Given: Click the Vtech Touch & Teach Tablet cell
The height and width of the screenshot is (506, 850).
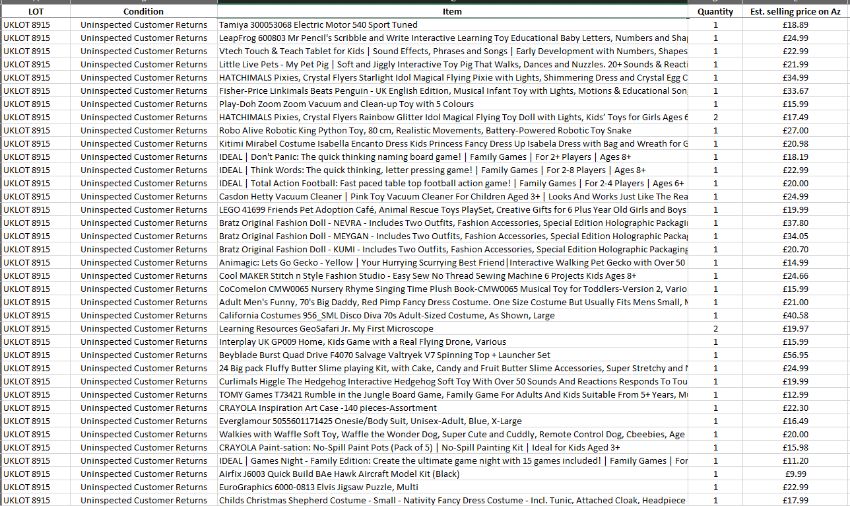Looking at the screenshot, I should pos(453,51).
